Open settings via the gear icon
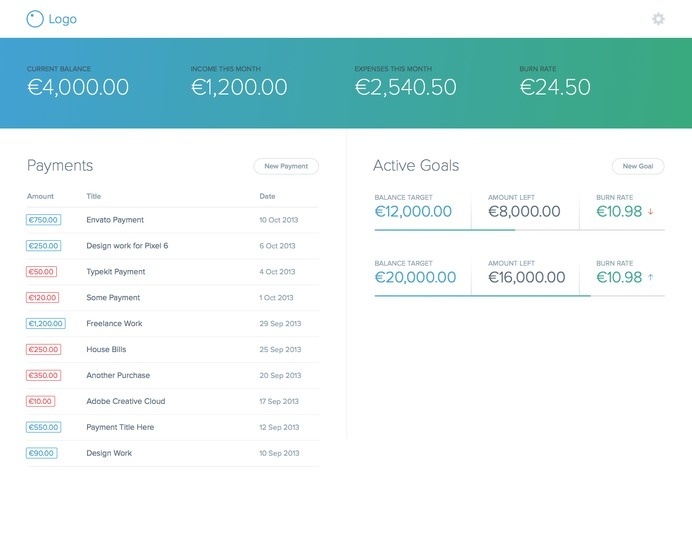The image size is (692, 540). coord(658,19)
